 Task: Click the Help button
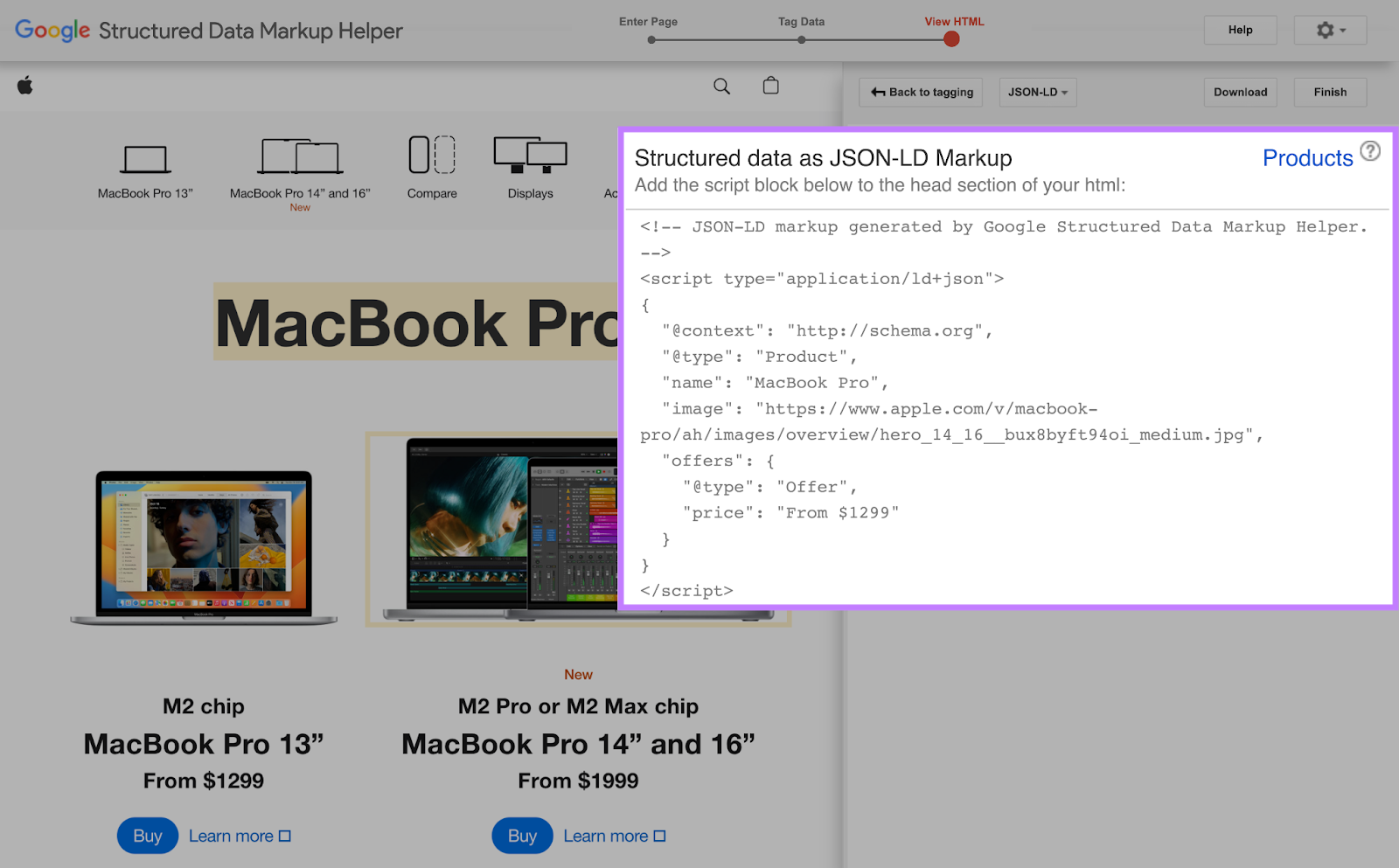[1240, 31]
